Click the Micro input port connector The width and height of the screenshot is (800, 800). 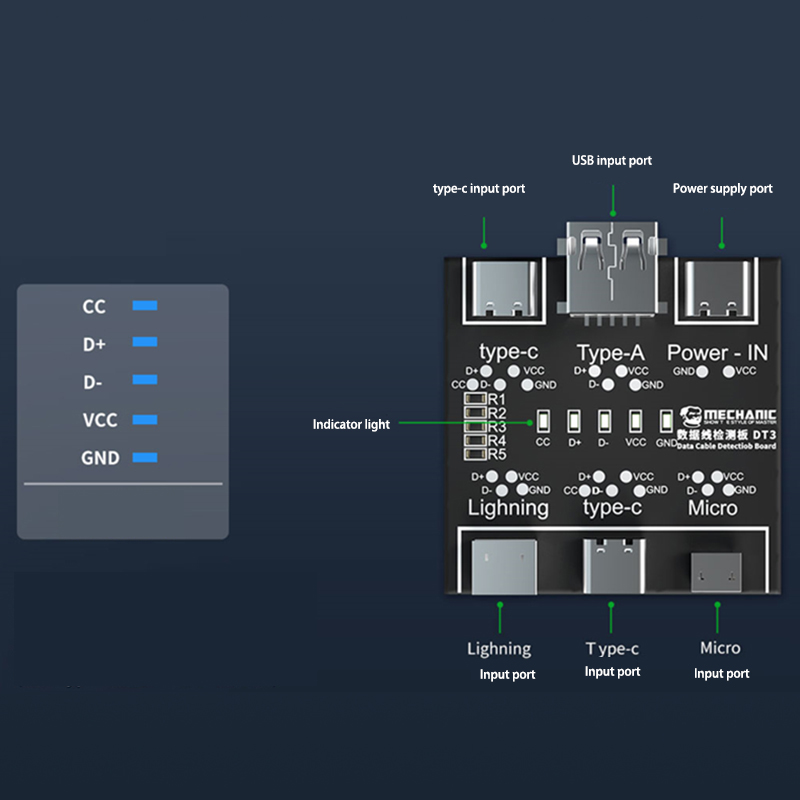click(x=716, y=570)
